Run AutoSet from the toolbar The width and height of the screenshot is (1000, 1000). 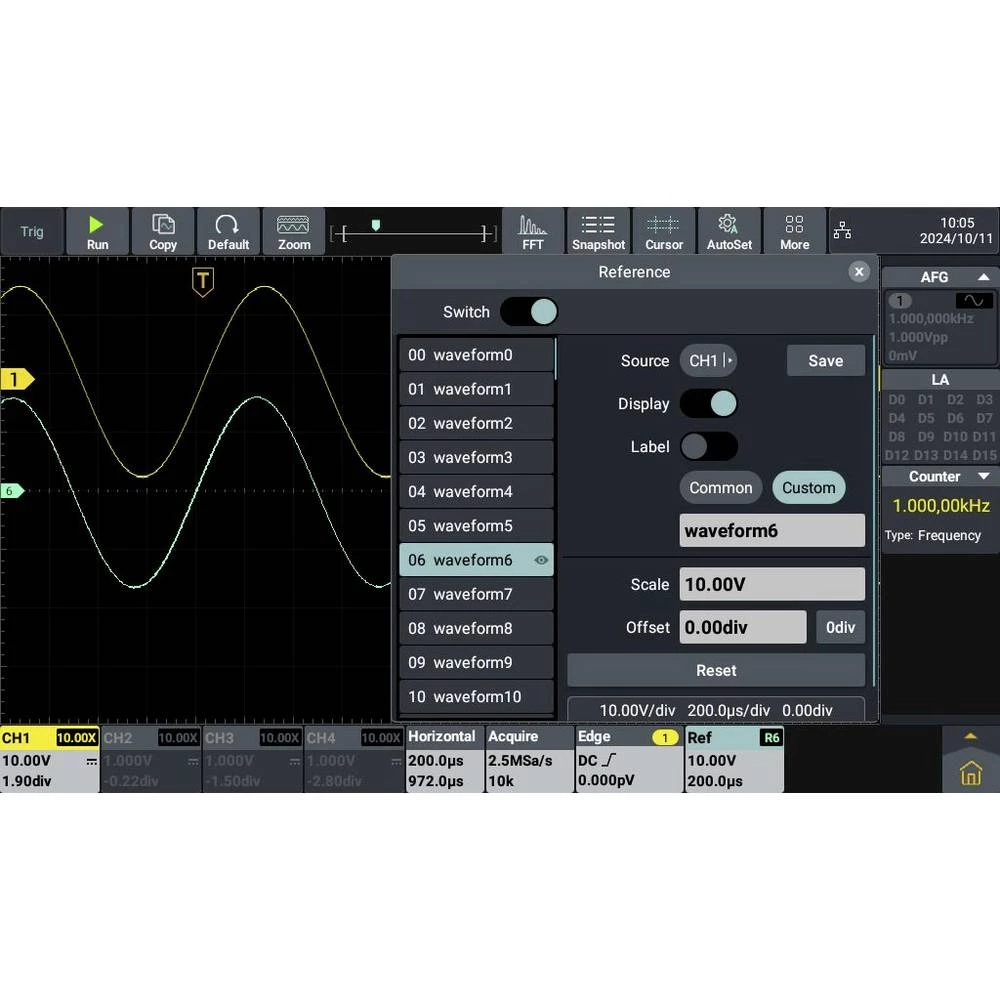click(729, 232)
